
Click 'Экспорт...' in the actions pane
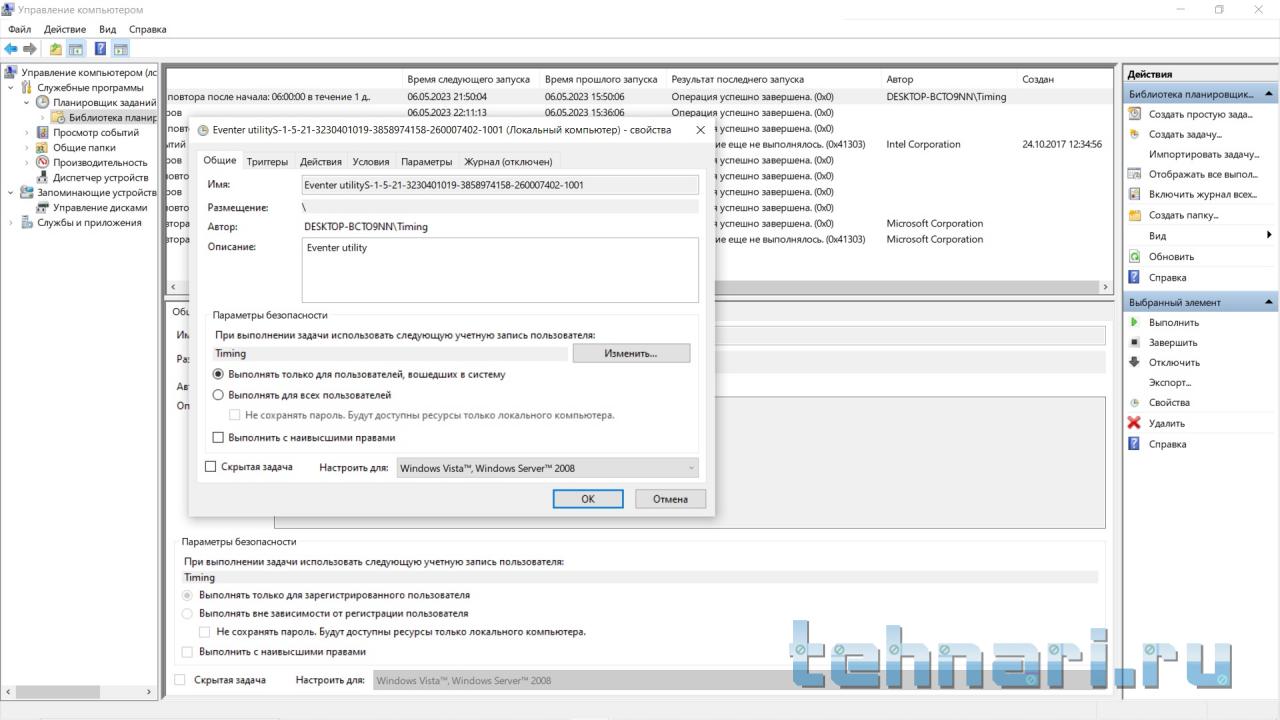tap(1170, 382)
